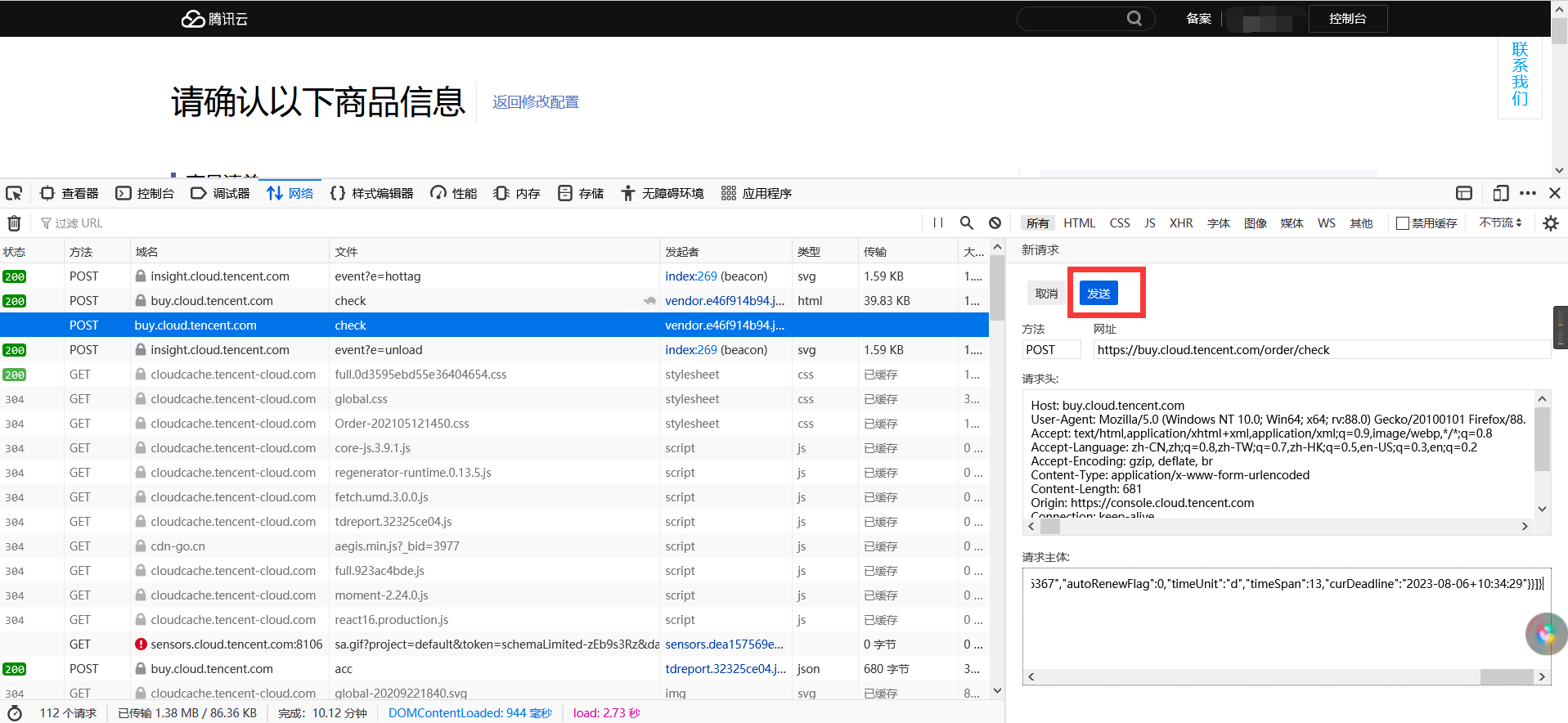This screenshot has width=1568, height=723.
Task: Focus the 过滤 URL filter field
Action: [478, 223]
